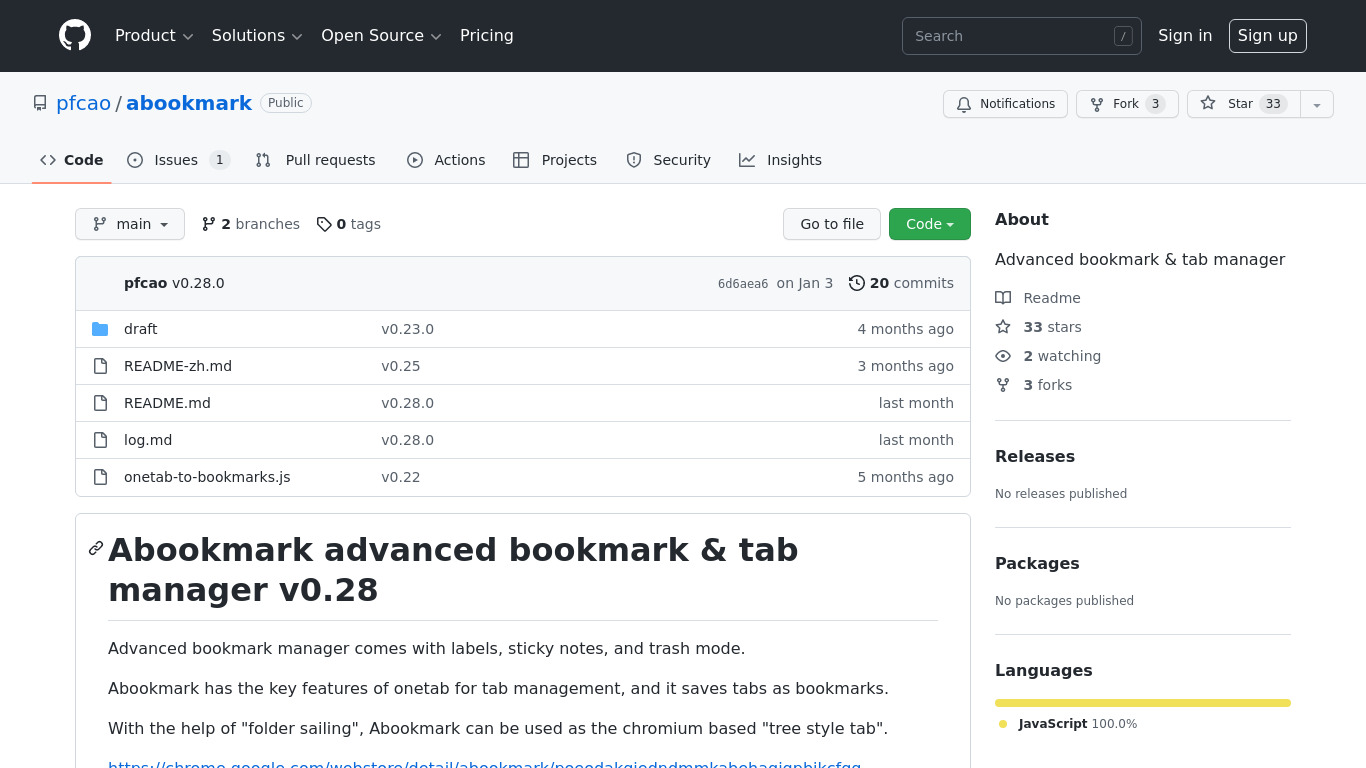View the 2 branches link
The height and width of the screenshot is (768, 1366).
point(250,224)
